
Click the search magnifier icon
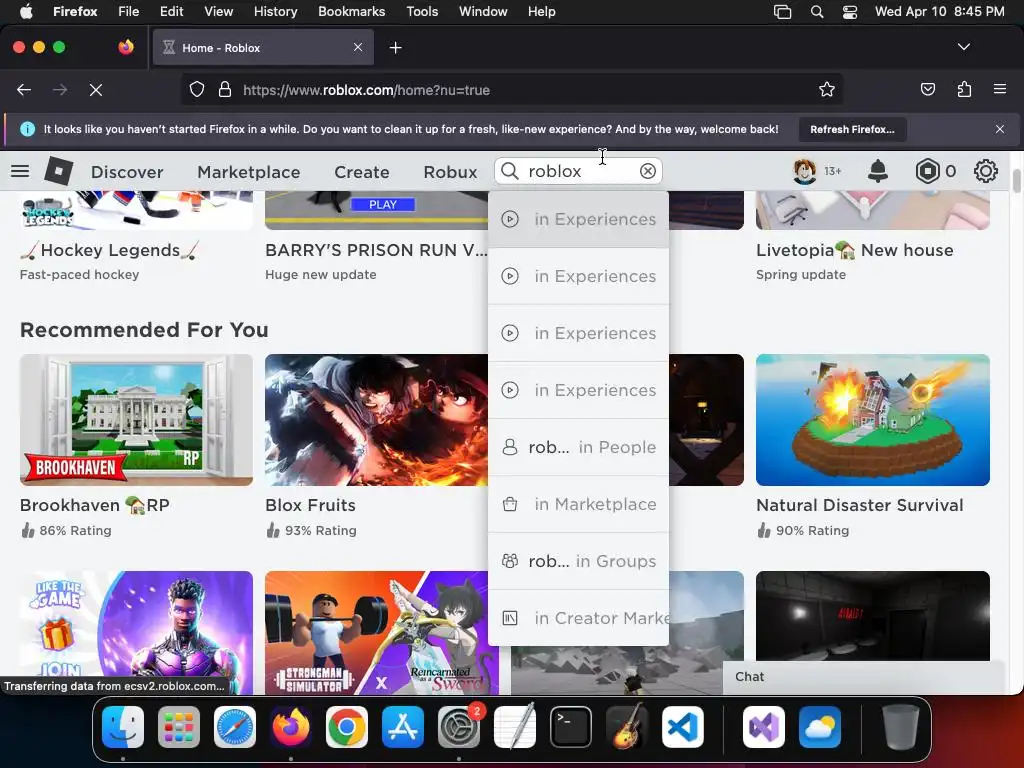tap(509, 171)
